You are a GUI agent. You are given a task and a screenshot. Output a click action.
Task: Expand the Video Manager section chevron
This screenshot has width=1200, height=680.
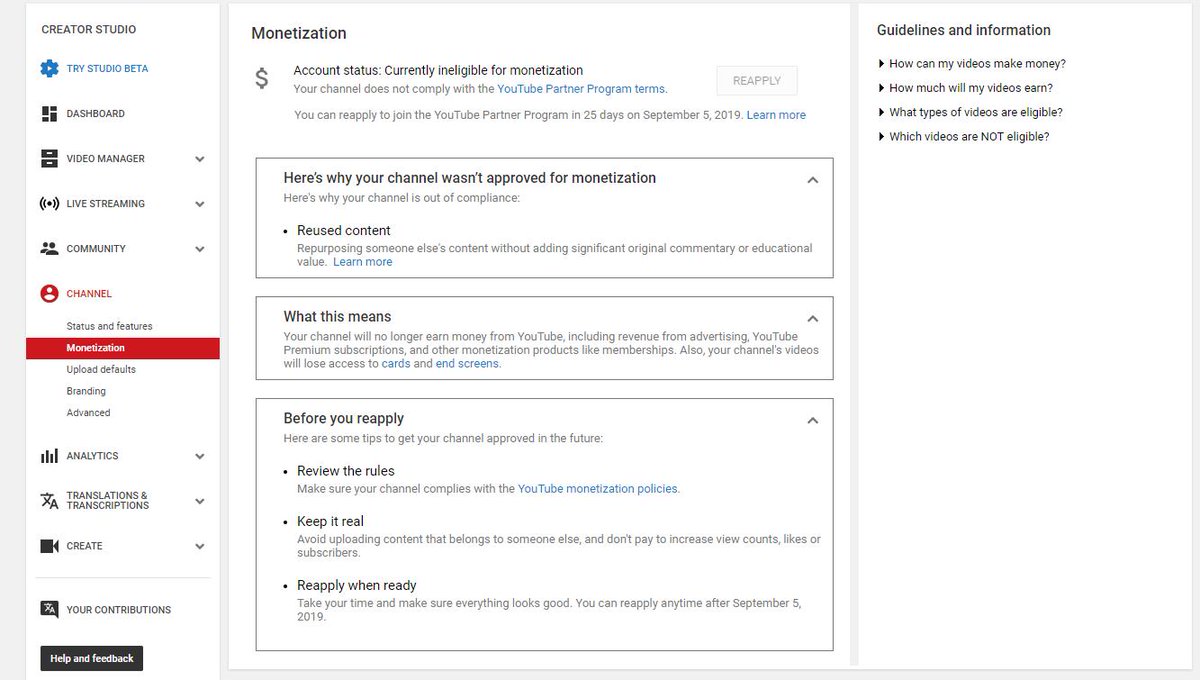(x=200, y=159)
